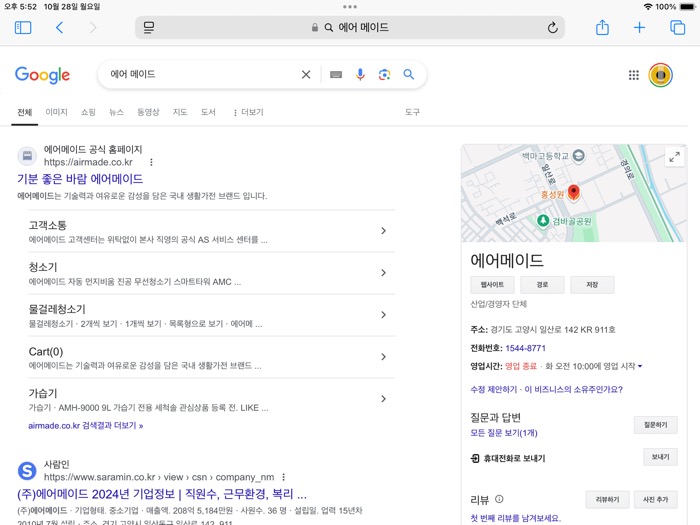Open airmade.co.kr 검색결과 더보기 link
The height and width of the screenshot is (525, 700).
[x=86, y=425]
